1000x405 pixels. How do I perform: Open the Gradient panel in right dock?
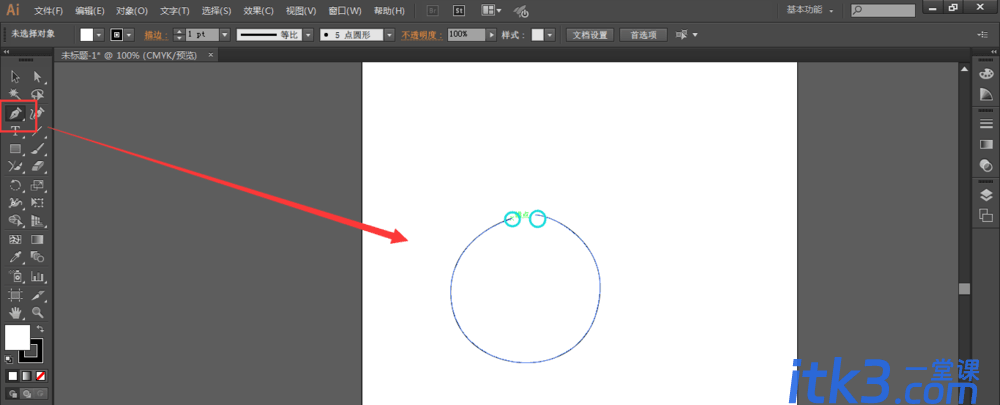986,145
